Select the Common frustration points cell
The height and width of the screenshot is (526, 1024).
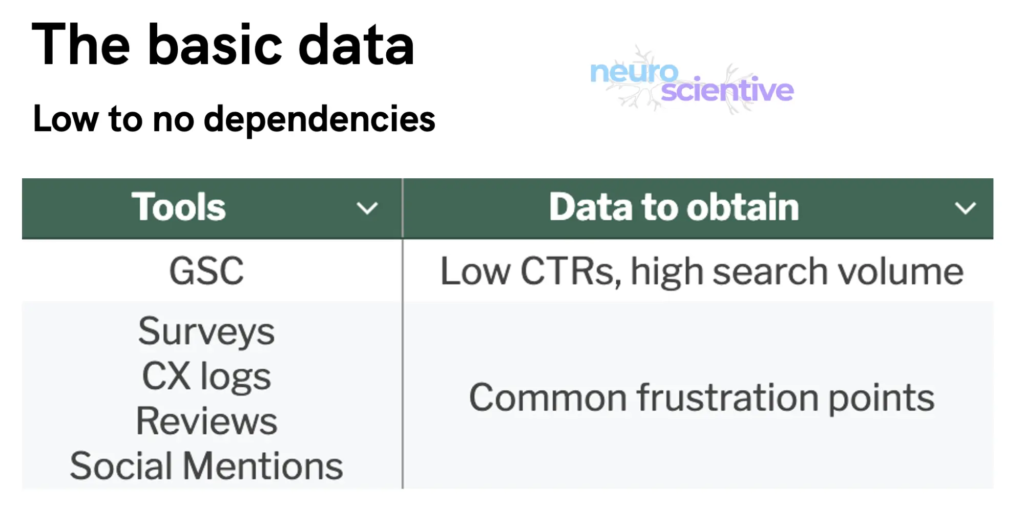[x=701, y=398]
